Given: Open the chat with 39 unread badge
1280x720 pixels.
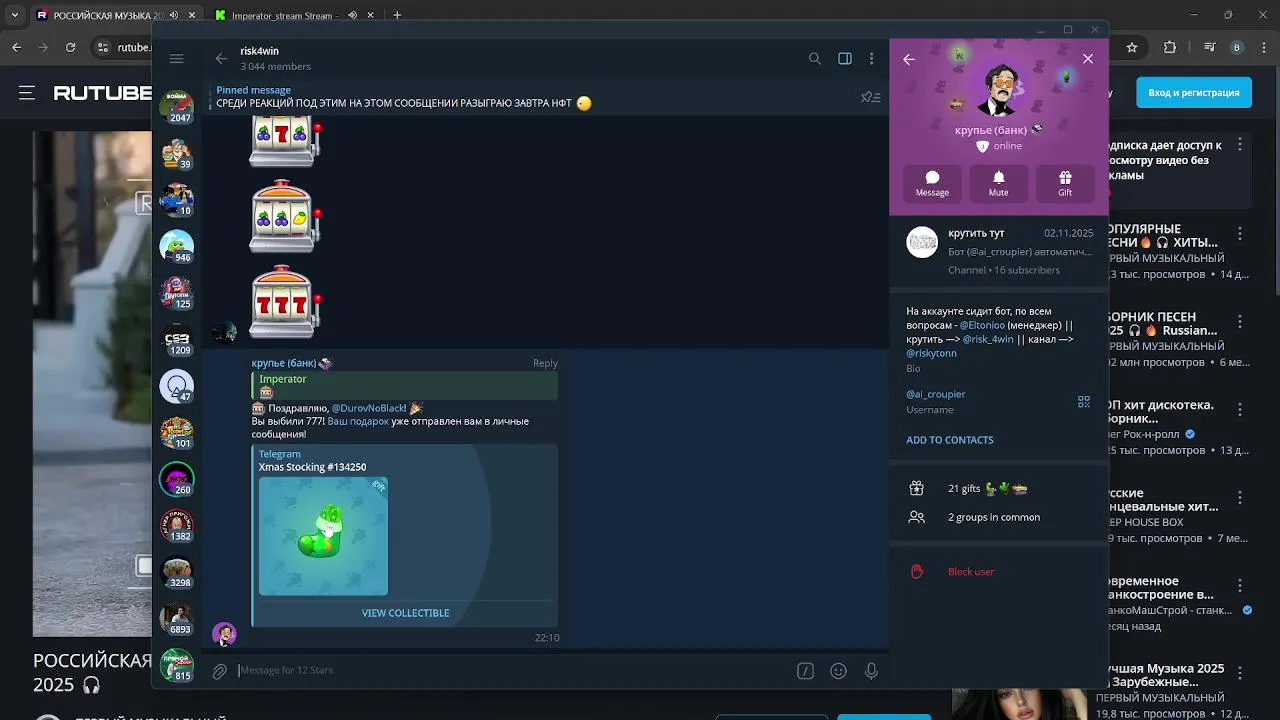Looking at the screenshot, I should (177, 154).
